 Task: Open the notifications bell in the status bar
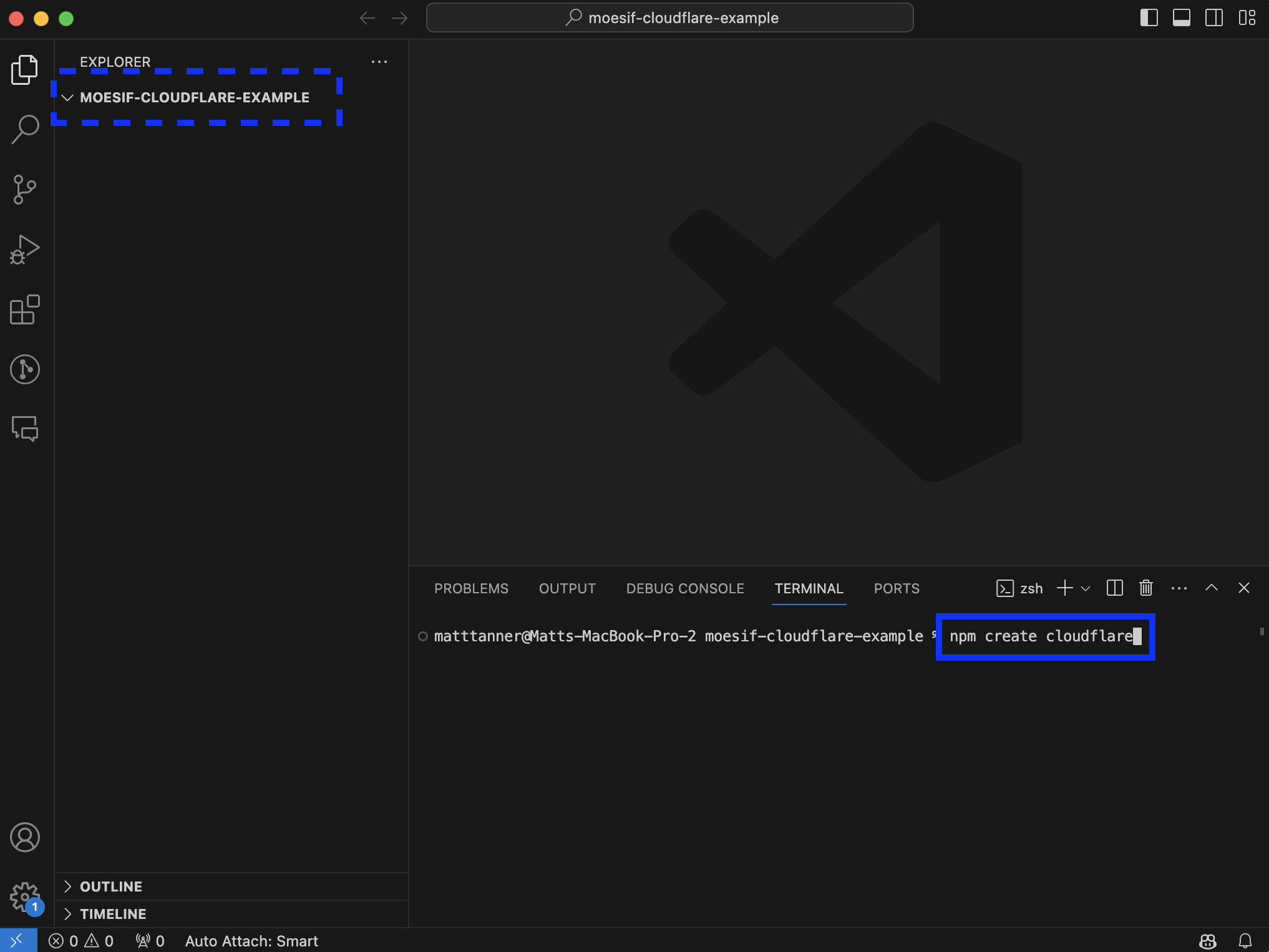[1245, 941]
